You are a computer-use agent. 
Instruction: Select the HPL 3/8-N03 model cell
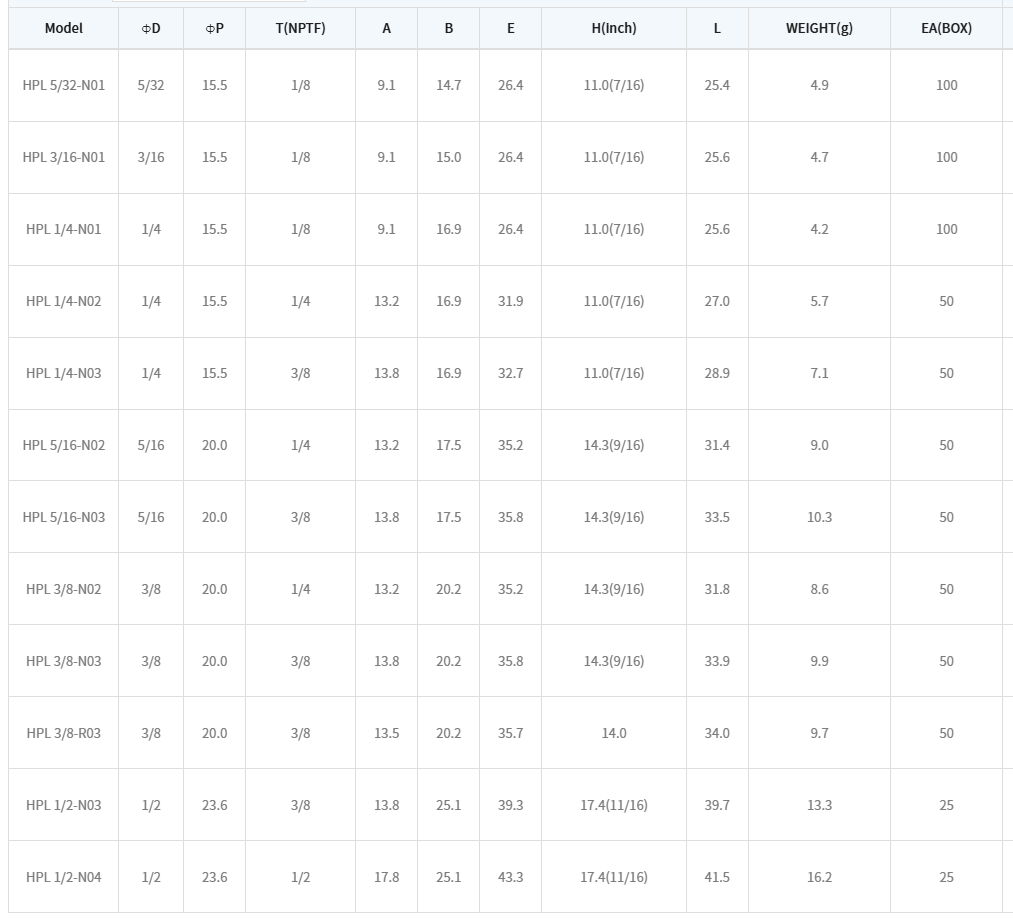tap(64, 661)
